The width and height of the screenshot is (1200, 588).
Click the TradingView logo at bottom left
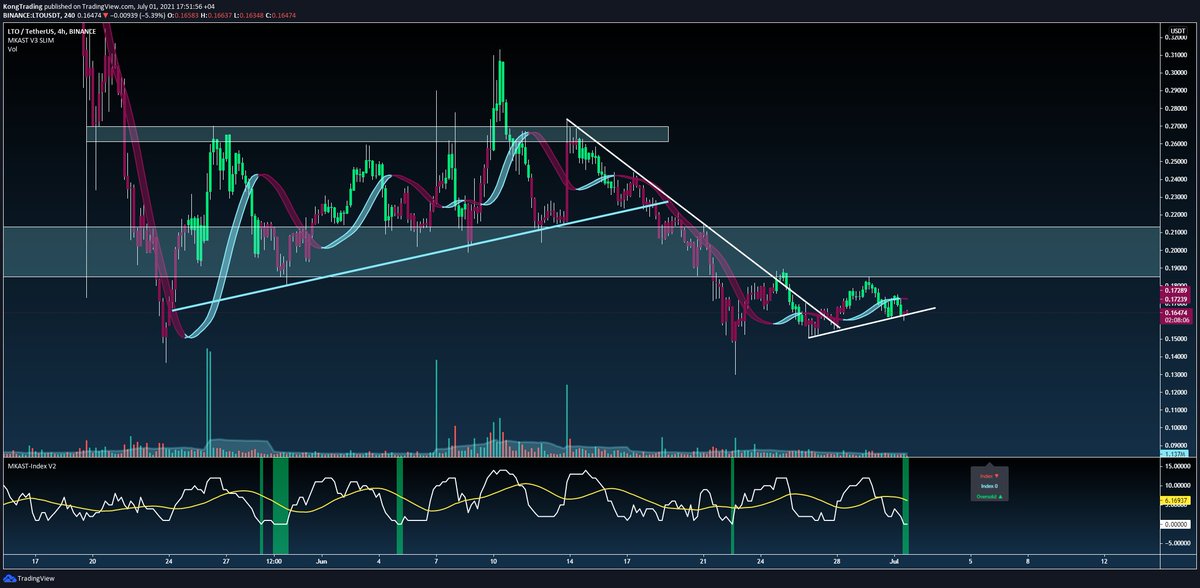click(x=29, y=577)
